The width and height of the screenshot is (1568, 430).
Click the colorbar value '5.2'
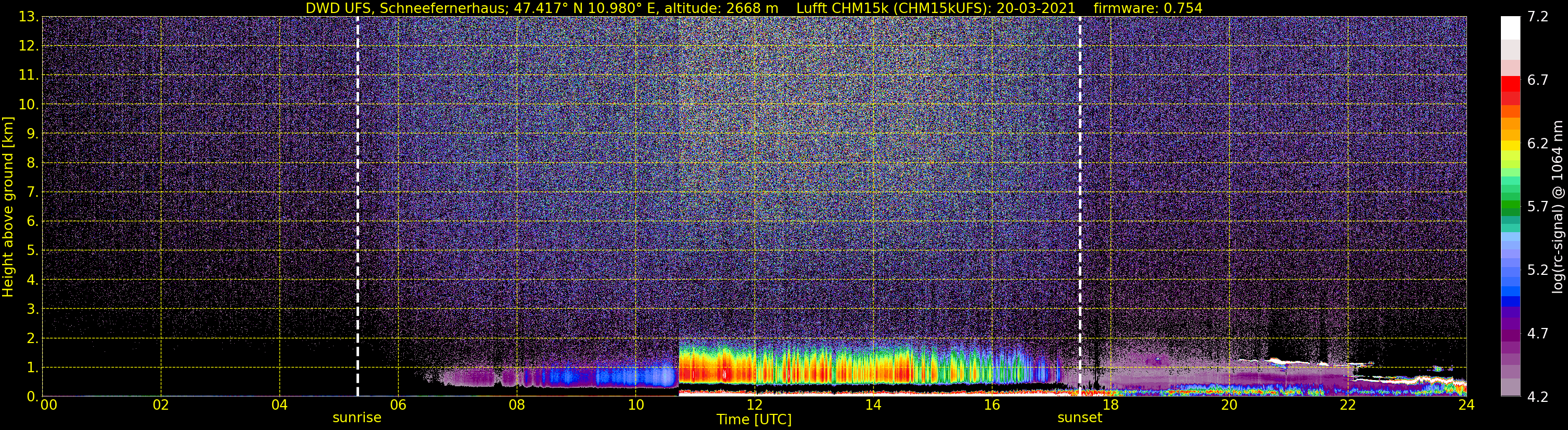pos(1538,270)
